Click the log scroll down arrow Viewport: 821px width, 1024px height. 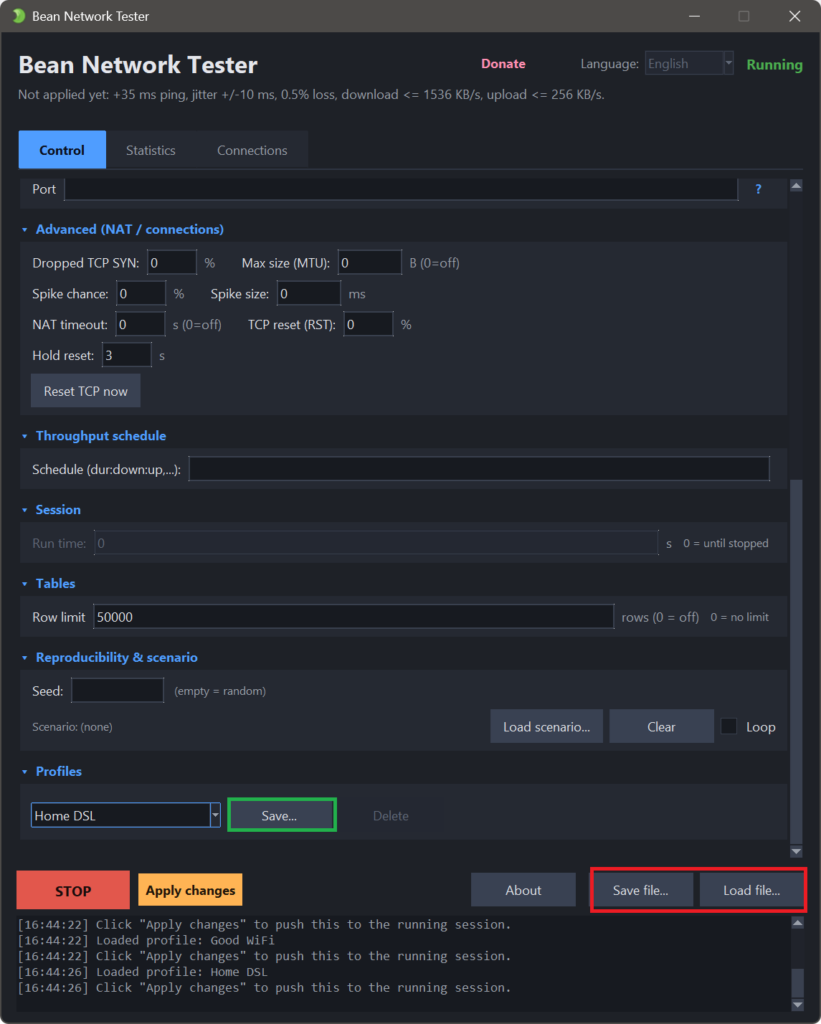coord(797,1004)
